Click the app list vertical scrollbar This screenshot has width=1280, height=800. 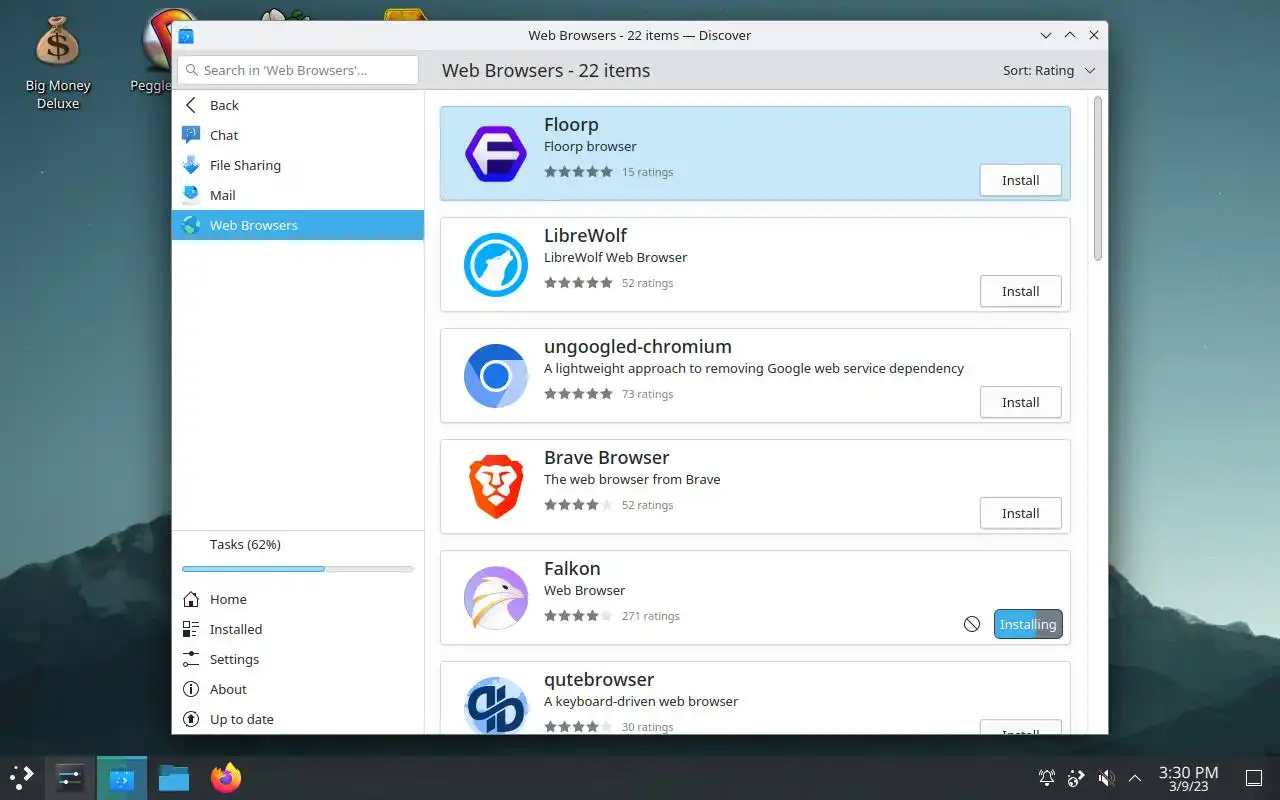pyautogui.click(x=1097, y=179)
